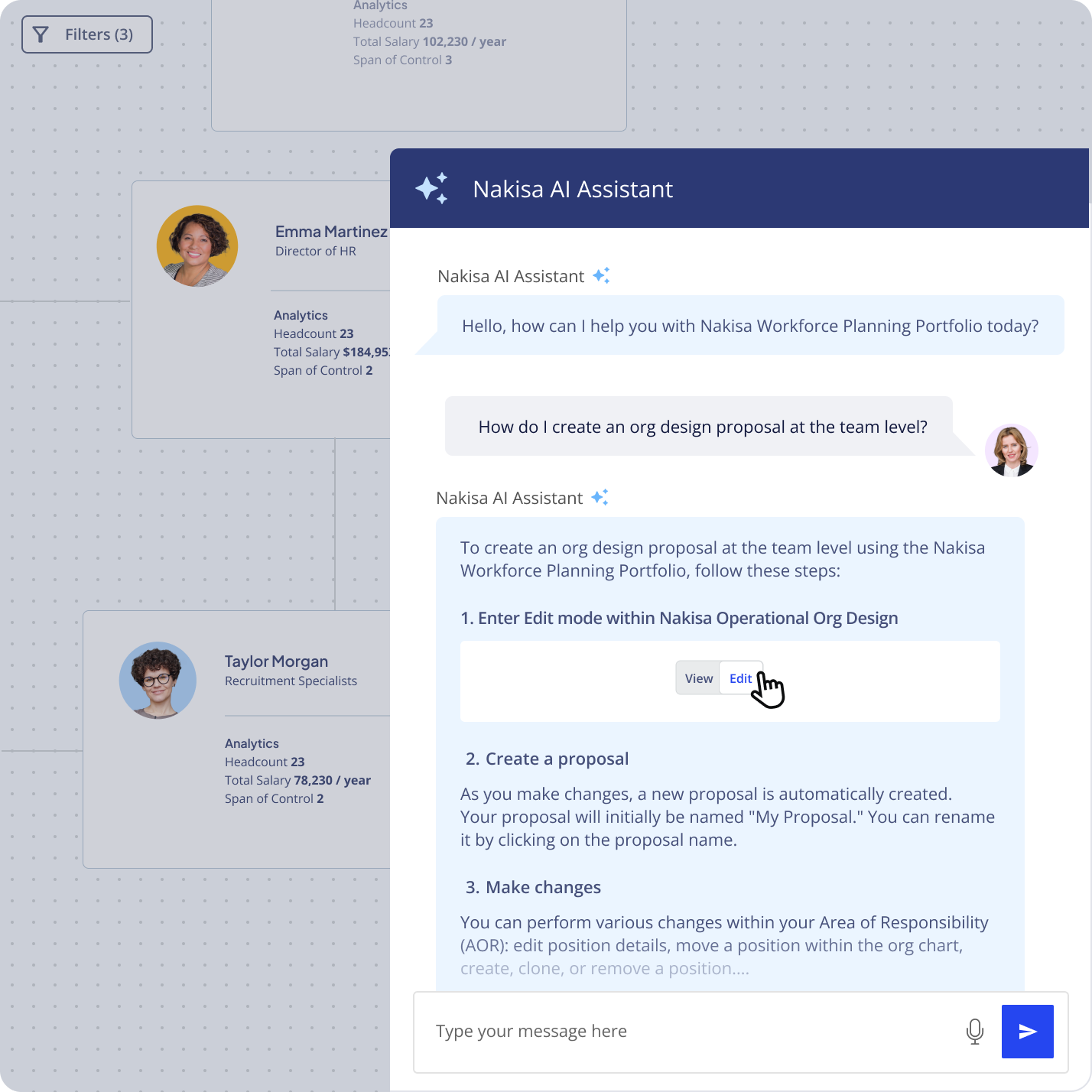Click the filter funnel icon
The height and width of the screenshot is (1092, 1092).
pyautogui.click(x=41, y=34)
